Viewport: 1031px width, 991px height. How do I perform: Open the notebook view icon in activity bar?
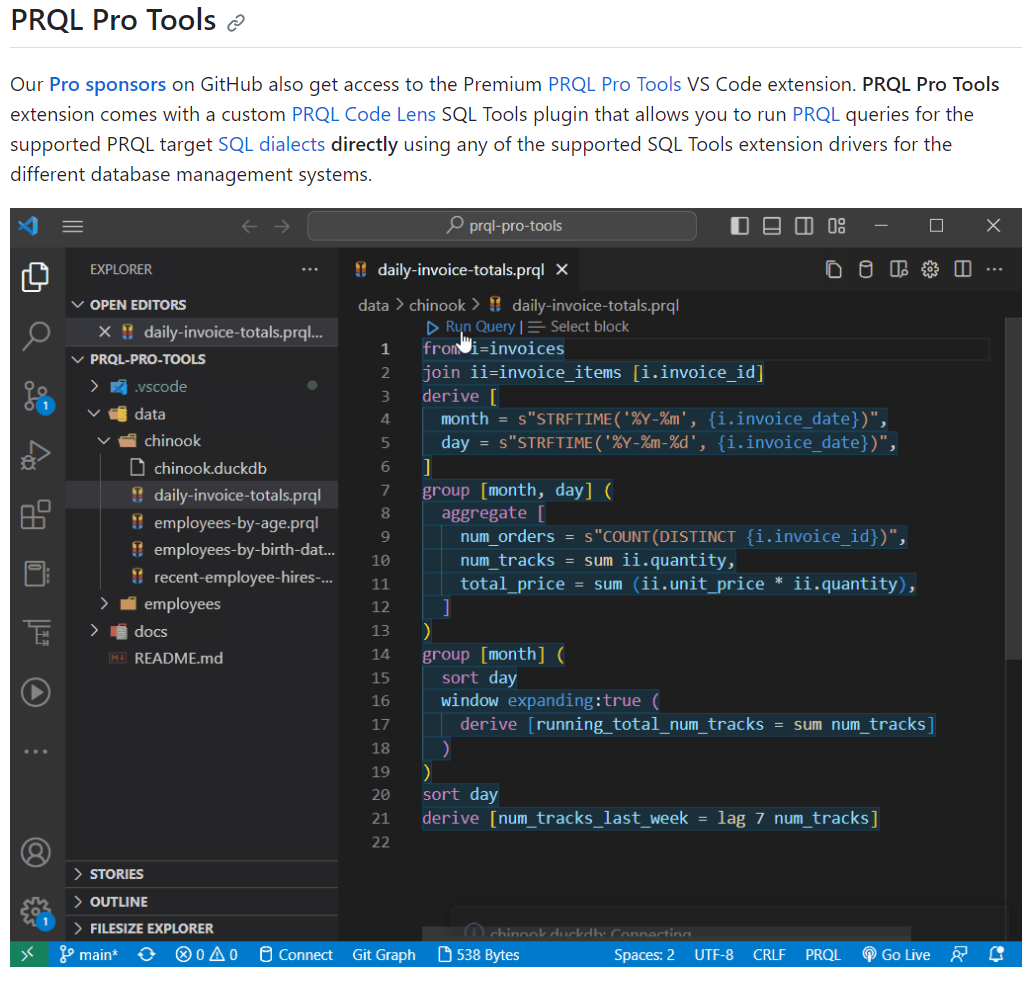[36, 573]
